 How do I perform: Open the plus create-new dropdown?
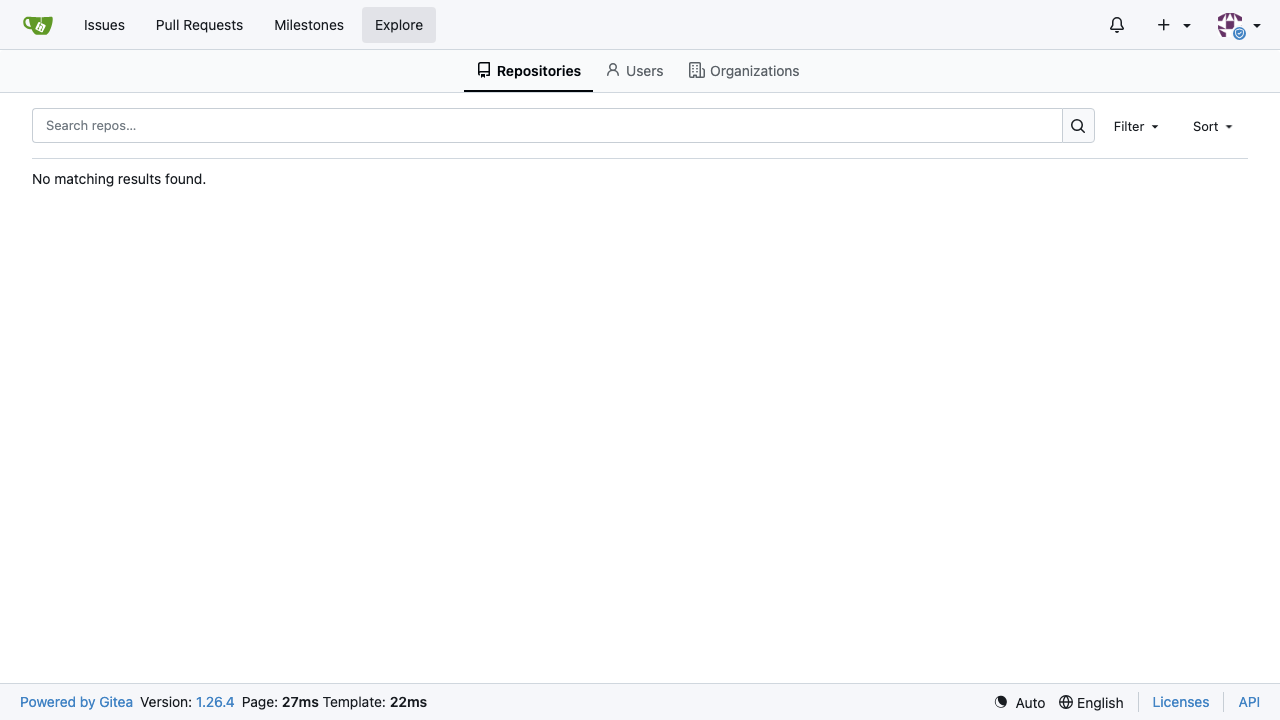[1174, 25]
